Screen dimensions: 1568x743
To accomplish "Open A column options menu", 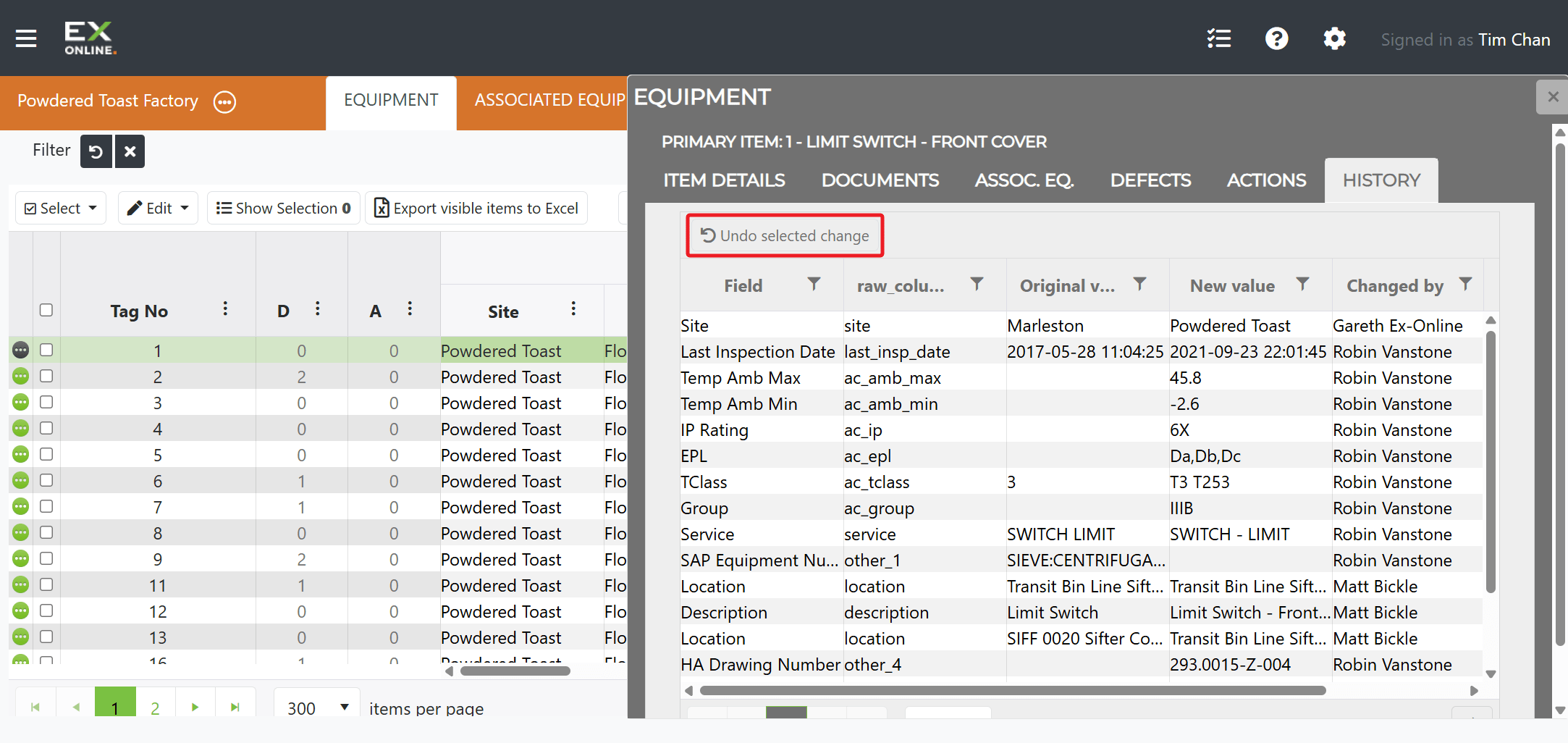I will pyautogui.click(x=410, y=309).
